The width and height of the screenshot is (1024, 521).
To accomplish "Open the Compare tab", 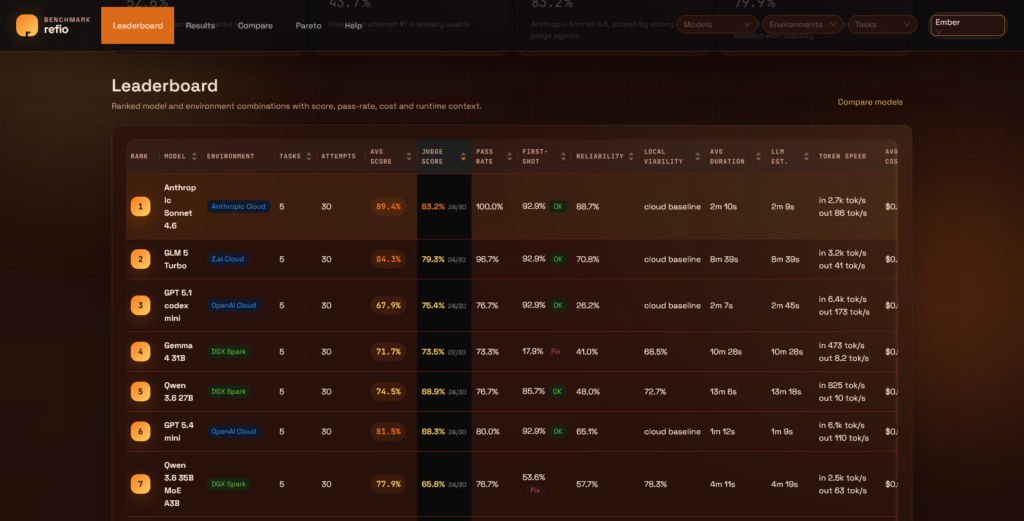I will pyautogui.click(x=255, y=25).
